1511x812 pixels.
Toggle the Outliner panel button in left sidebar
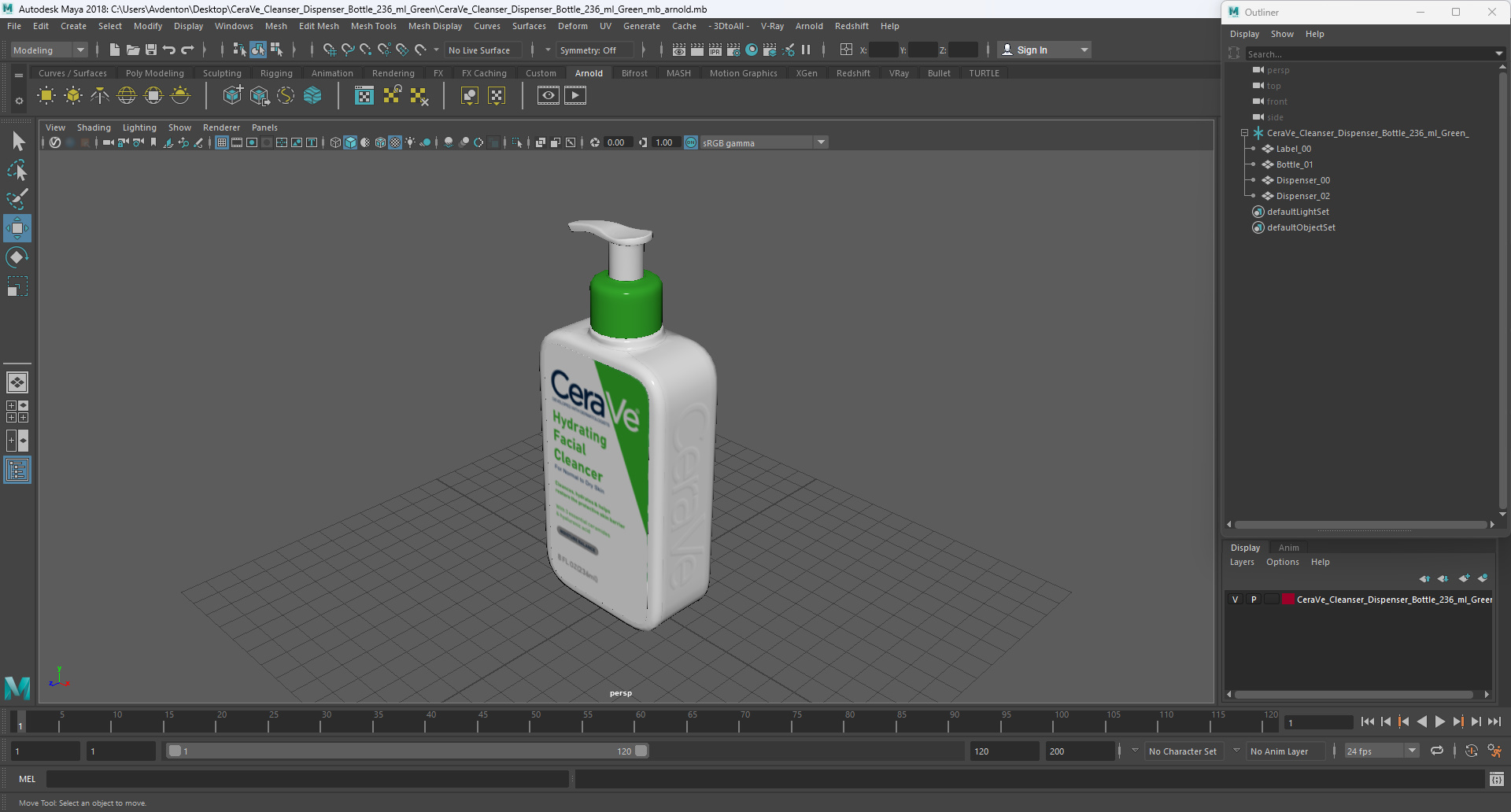(17, 470)
